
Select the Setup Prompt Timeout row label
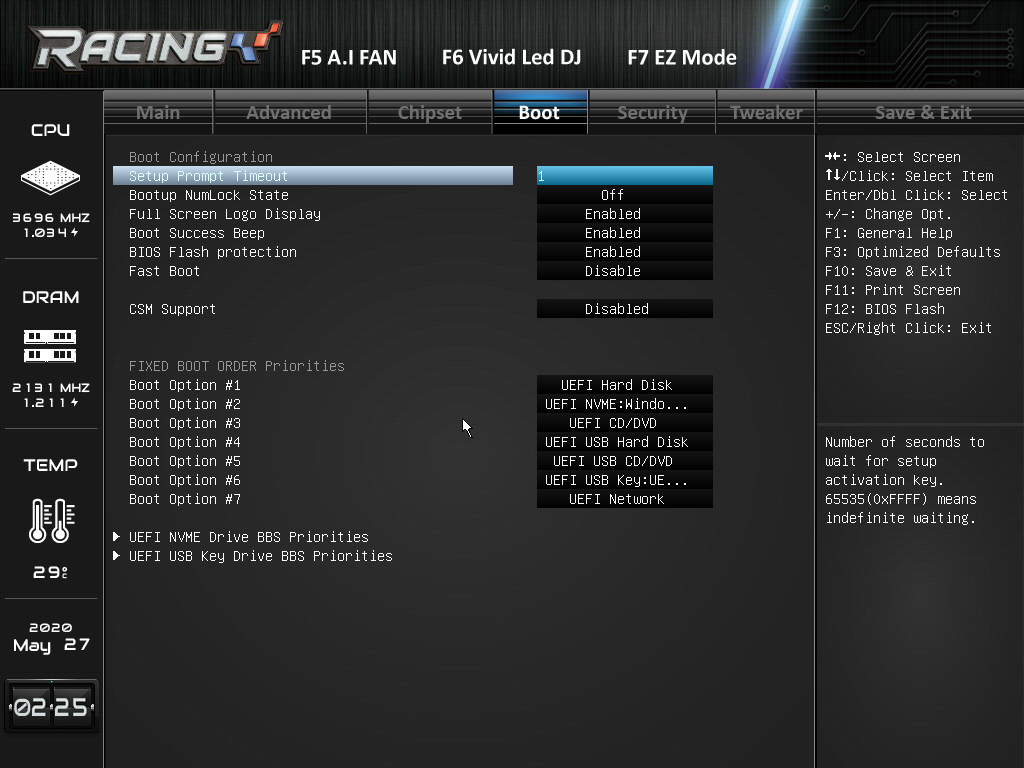(313, 176)
